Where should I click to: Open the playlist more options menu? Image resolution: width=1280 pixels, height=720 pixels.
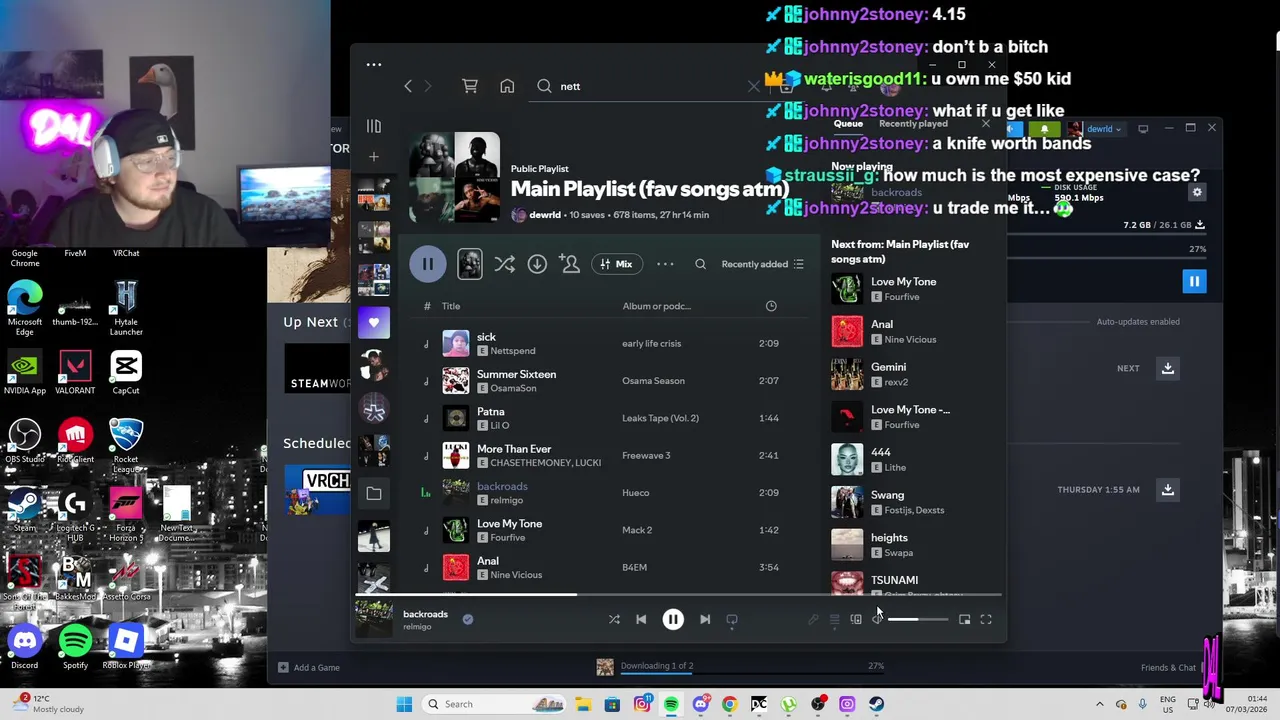tap(665, 264)
